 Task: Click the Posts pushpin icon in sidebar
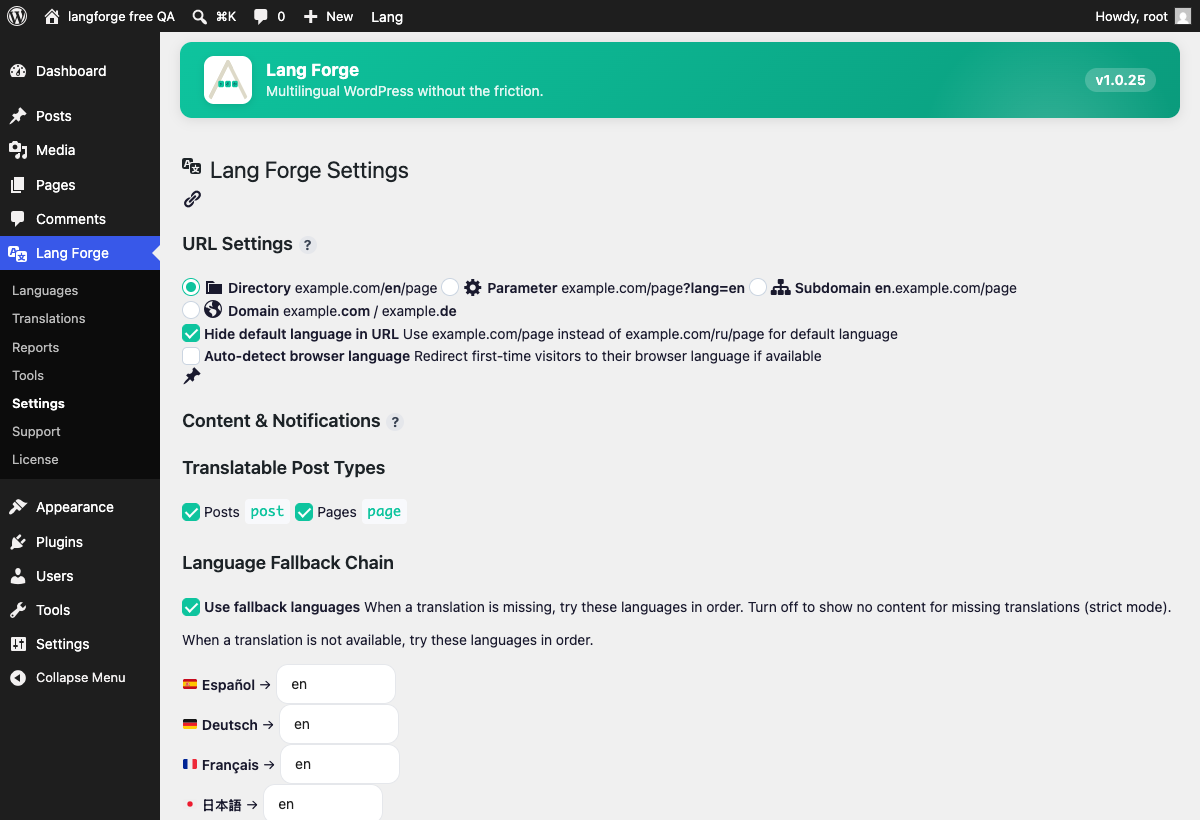tap(18, 116)
